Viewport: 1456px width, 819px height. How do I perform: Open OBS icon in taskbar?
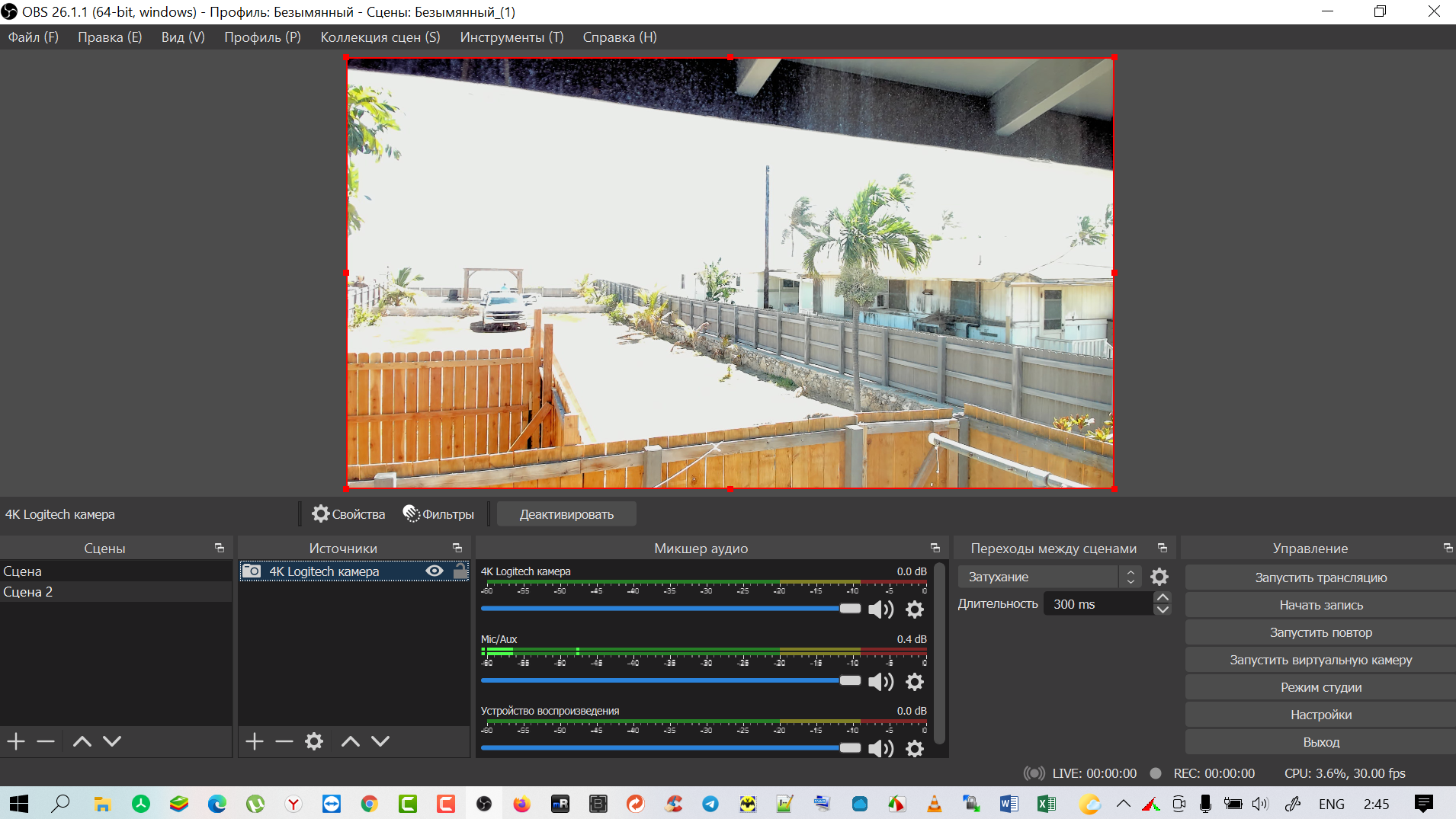[x=484, y=804]
